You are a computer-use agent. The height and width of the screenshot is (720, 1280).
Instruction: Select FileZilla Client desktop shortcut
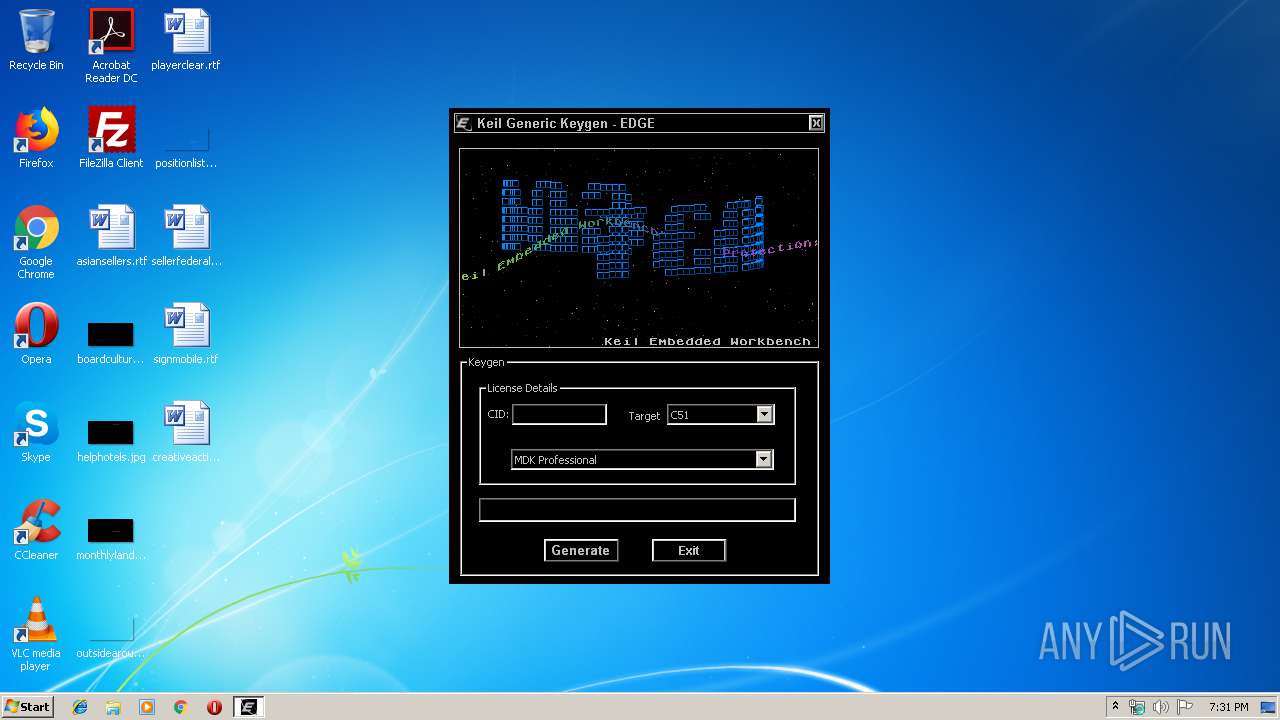(111, 138)
